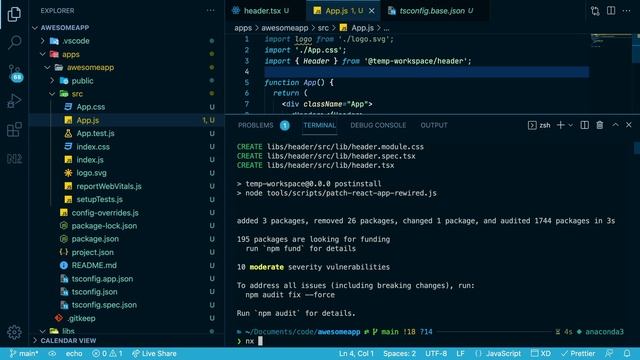This screenshot has width=640, height=360.
Task: Click the Prettier status item
Action: click(578, 353)
